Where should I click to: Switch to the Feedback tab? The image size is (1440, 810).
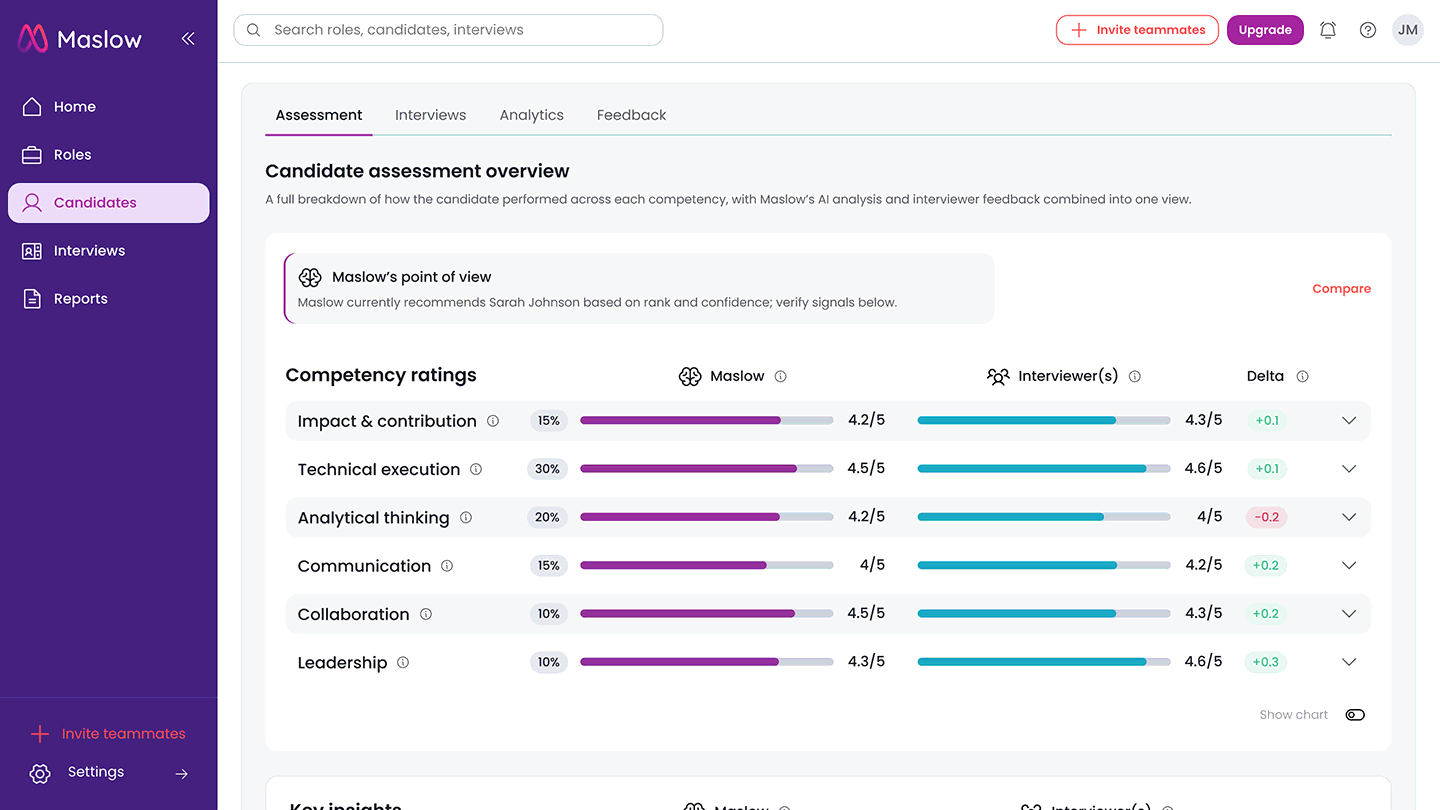click(631, 116)
